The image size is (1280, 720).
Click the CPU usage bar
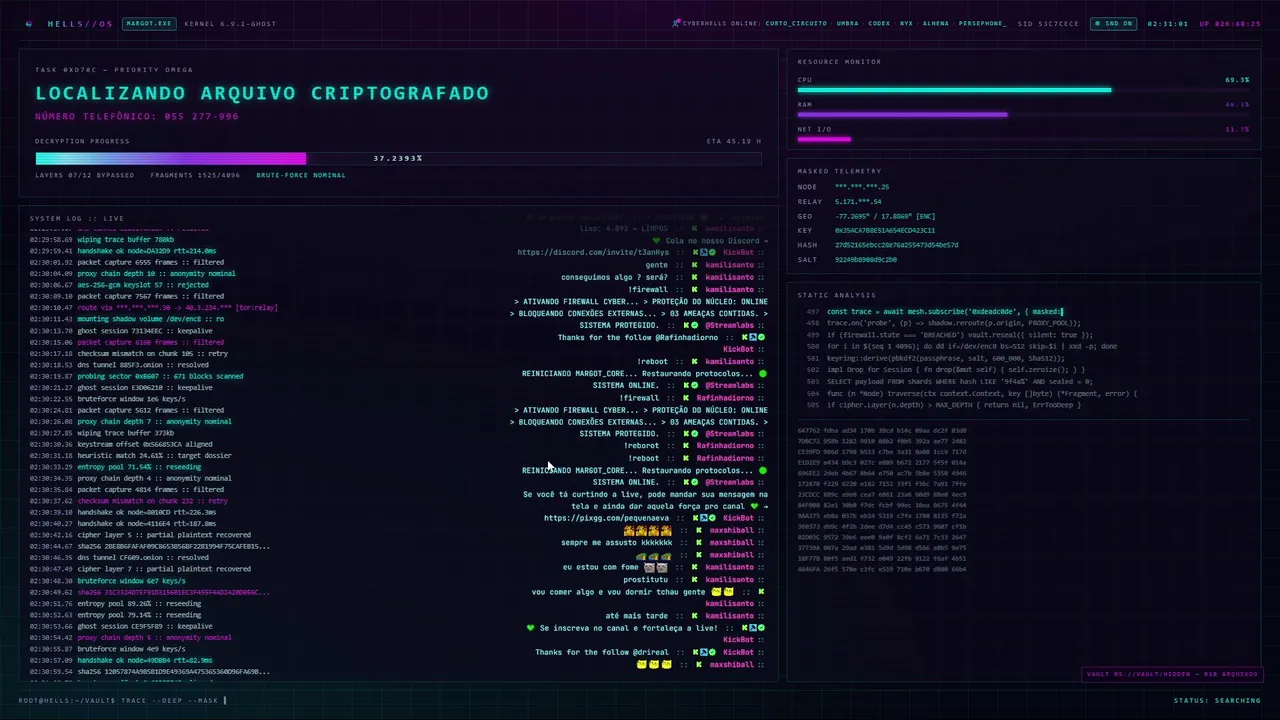point(1023,90)
